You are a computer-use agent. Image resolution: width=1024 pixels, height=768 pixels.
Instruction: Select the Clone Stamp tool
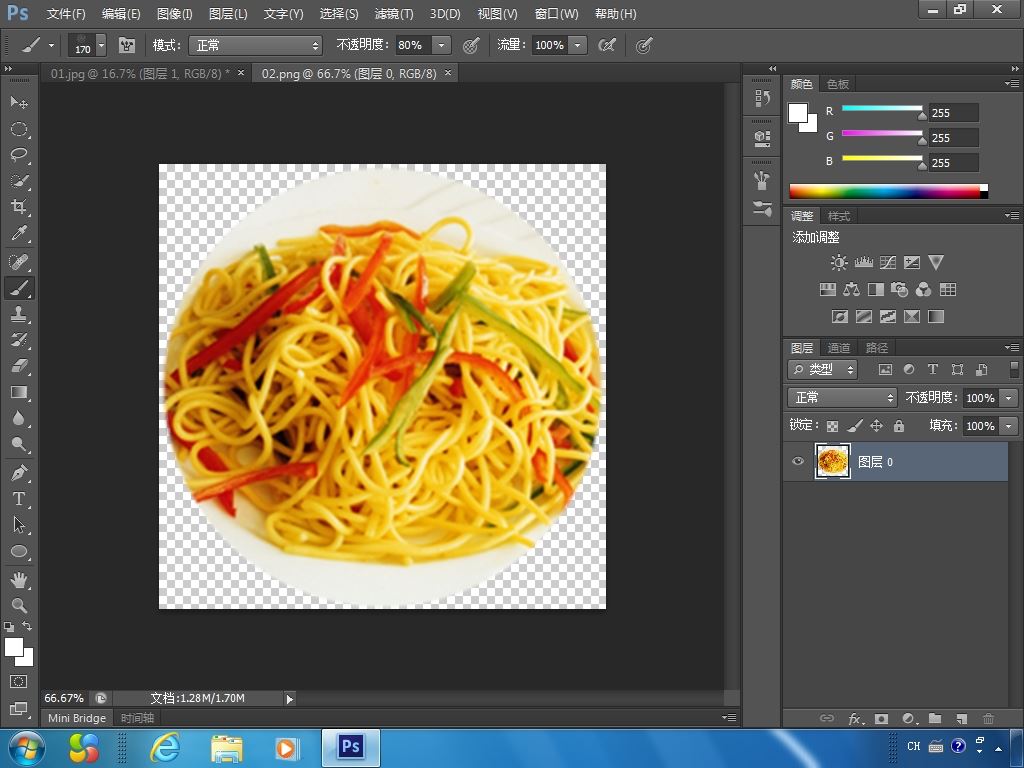[x=19, y=314]
